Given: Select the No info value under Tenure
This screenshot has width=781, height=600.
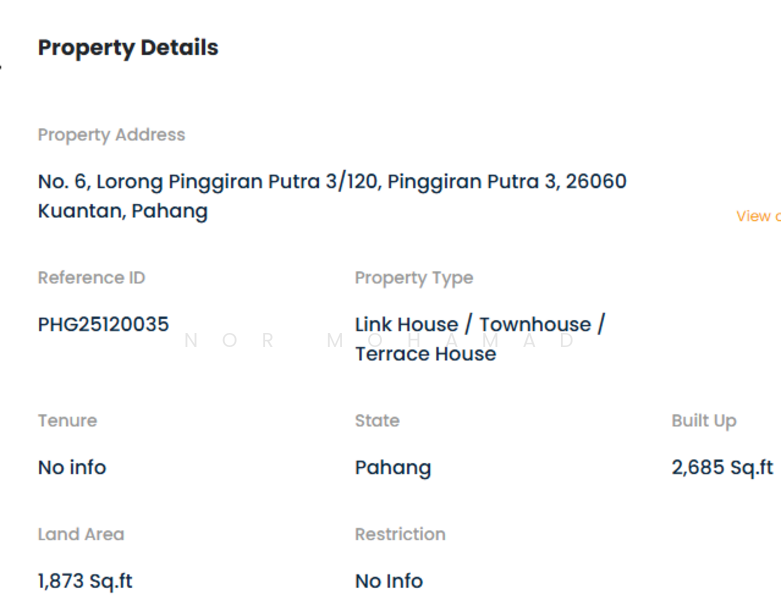Looking at the screenshot, I should pos(72,468).
